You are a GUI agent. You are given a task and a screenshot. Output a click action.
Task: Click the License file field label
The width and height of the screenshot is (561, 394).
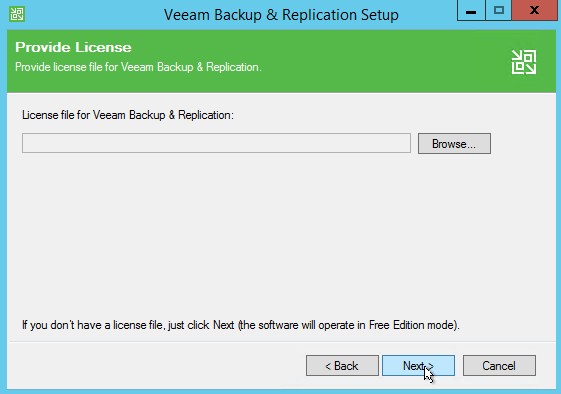tap(128, 115)
